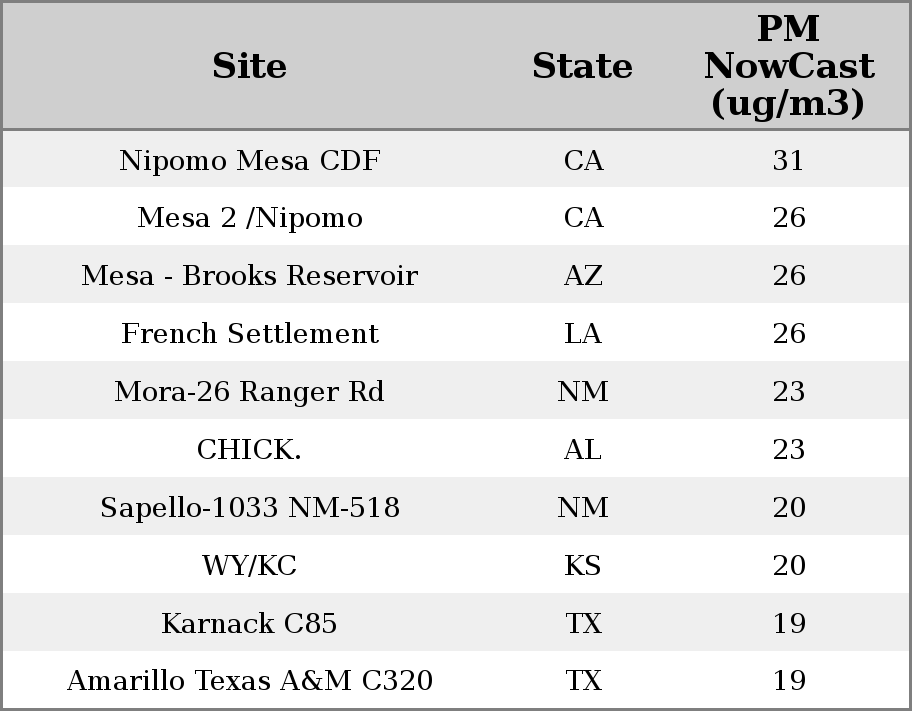This screenshot has height=711, width=912.
Task: Click the LA state cell
Action: point(583,334)
